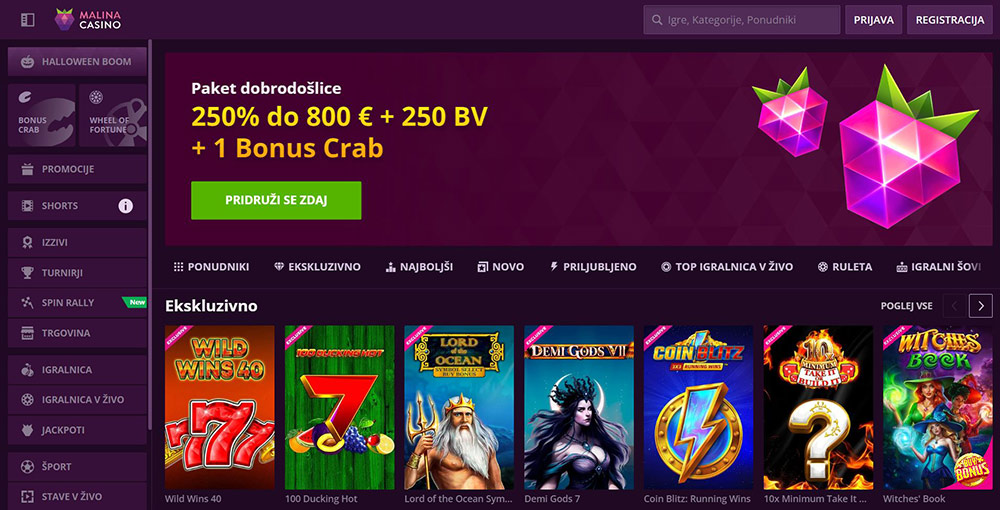
Task: Open the Bonus Crab tile
Action: point(41,115)
